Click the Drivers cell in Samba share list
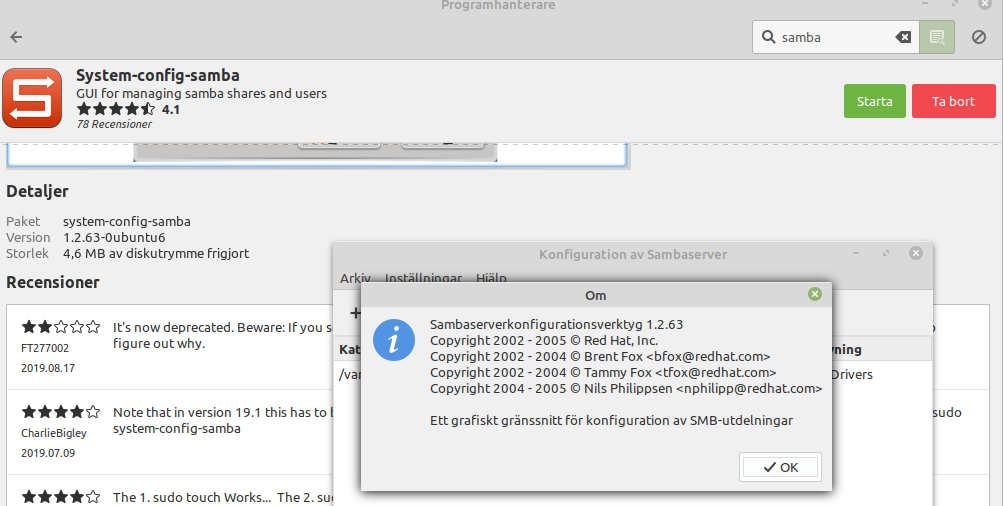 [851, 374]
